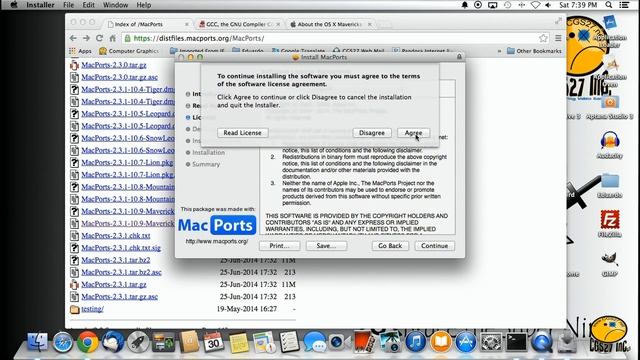Click the distfiles.macports.org address bar
Image resolution: width=640 pixels, height=360 pixels.
click(x=335, y=38)
